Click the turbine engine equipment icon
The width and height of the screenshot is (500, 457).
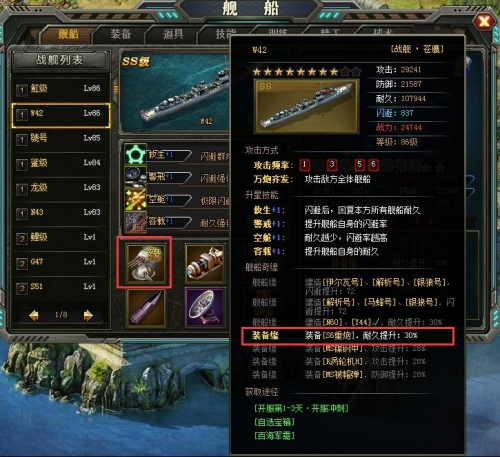(205, 264)
